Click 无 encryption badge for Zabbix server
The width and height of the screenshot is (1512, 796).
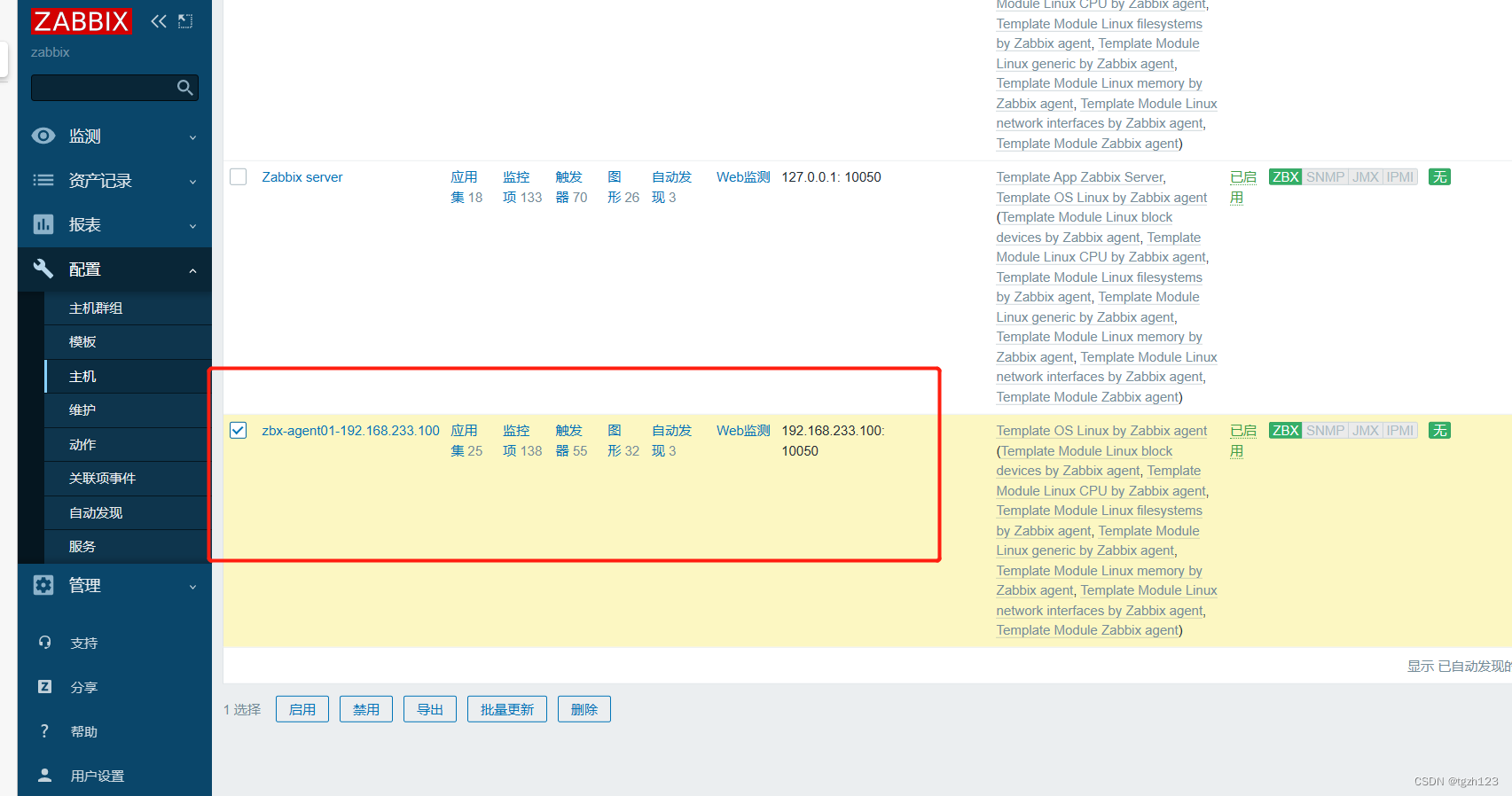pyautogui.click(x=1440, y=177)
